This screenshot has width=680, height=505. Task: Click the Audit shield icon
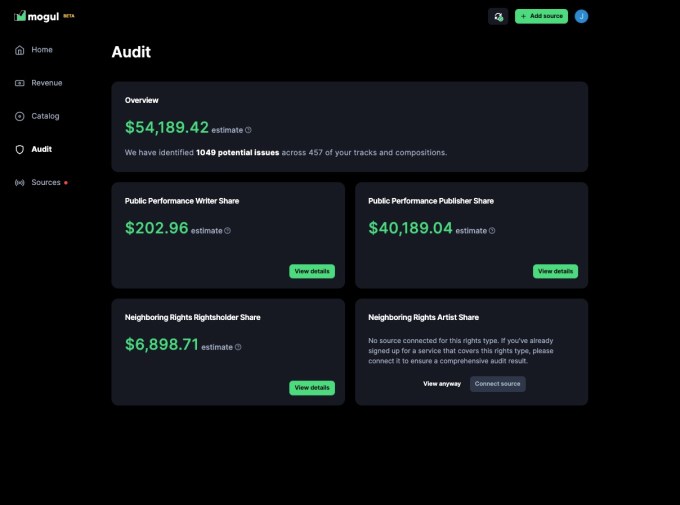point(20,149)
